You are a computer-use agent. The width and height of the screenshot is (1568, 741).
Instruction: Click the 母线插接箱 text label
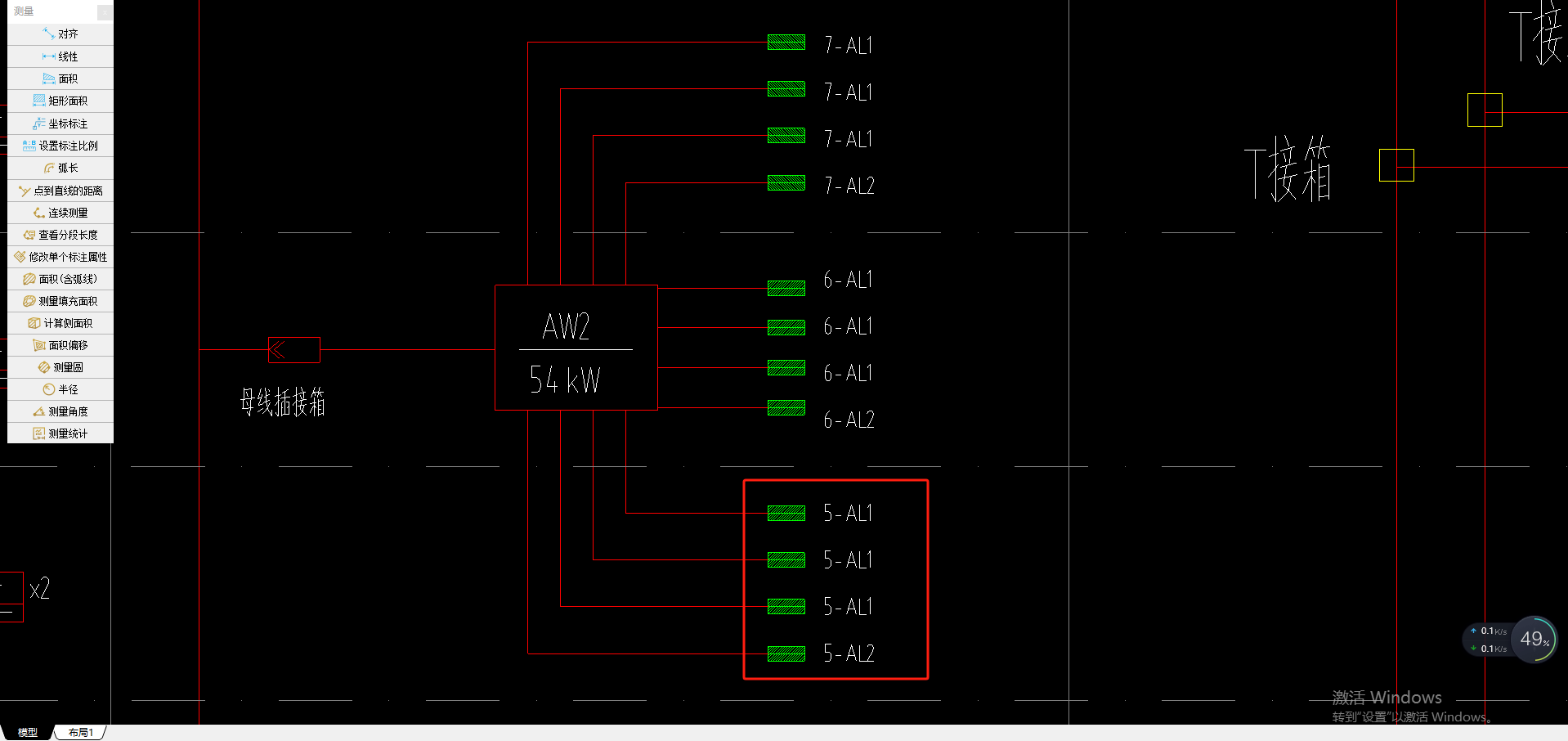point(283,402)
